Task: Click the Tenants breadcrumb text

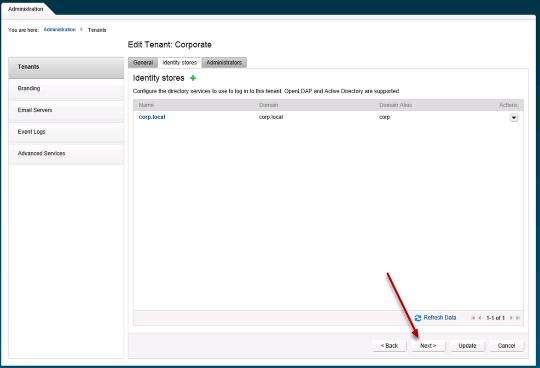Action: pos(97,30)
